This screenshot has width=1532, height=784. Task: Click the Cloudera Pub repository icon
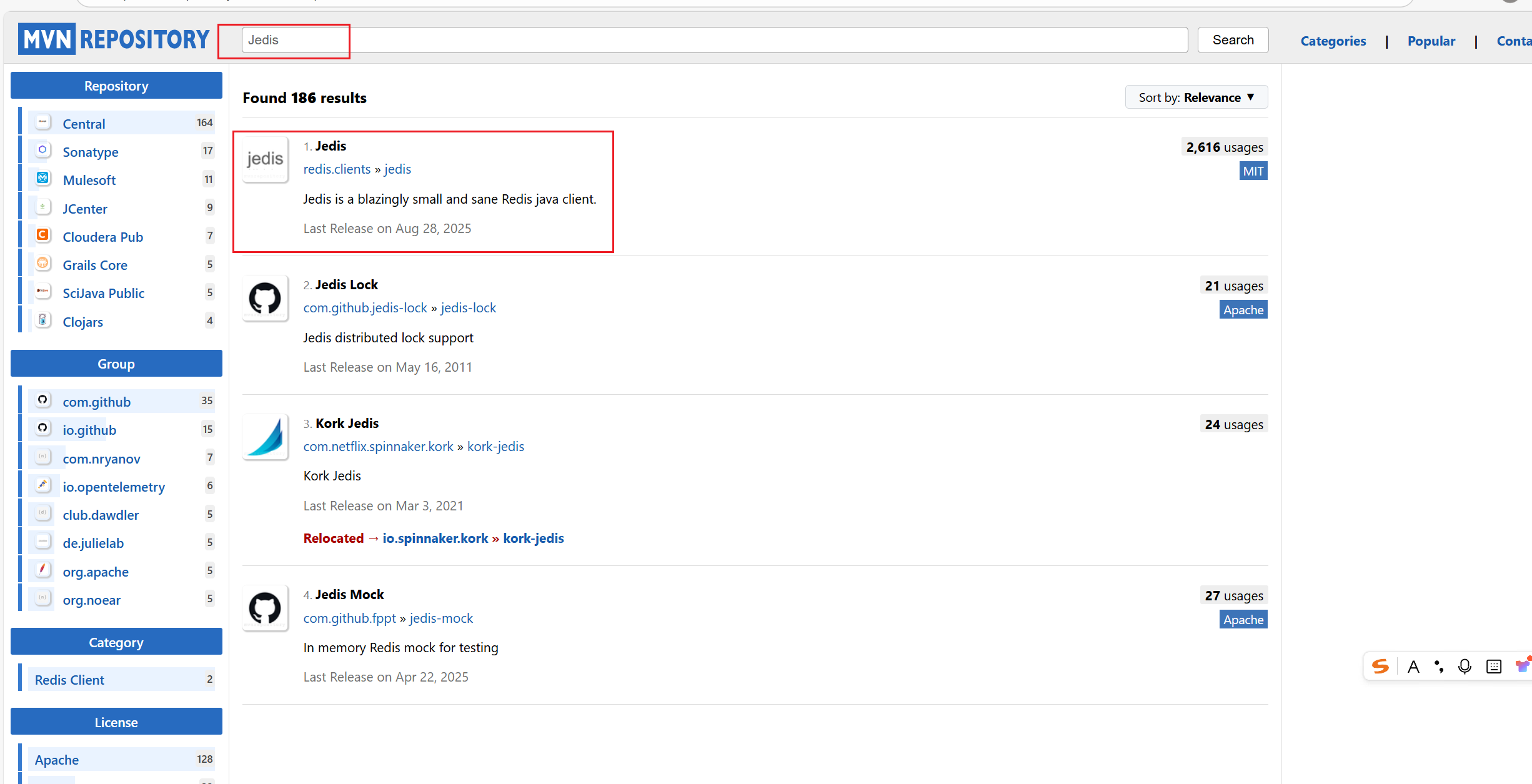42,236
